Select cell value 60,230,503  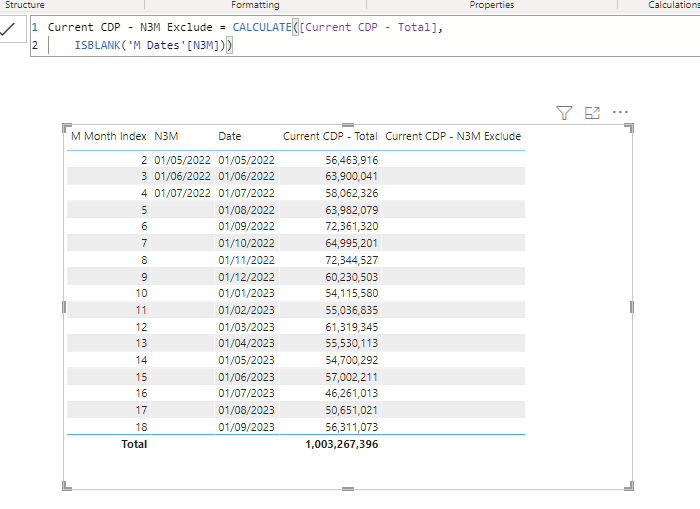pos(351,277)
